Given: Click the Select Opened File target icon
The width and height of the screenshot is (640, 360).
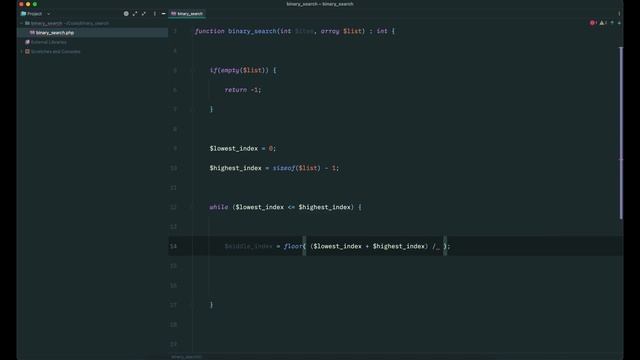Looking at the screenshot, I should [x=126, y=13].
